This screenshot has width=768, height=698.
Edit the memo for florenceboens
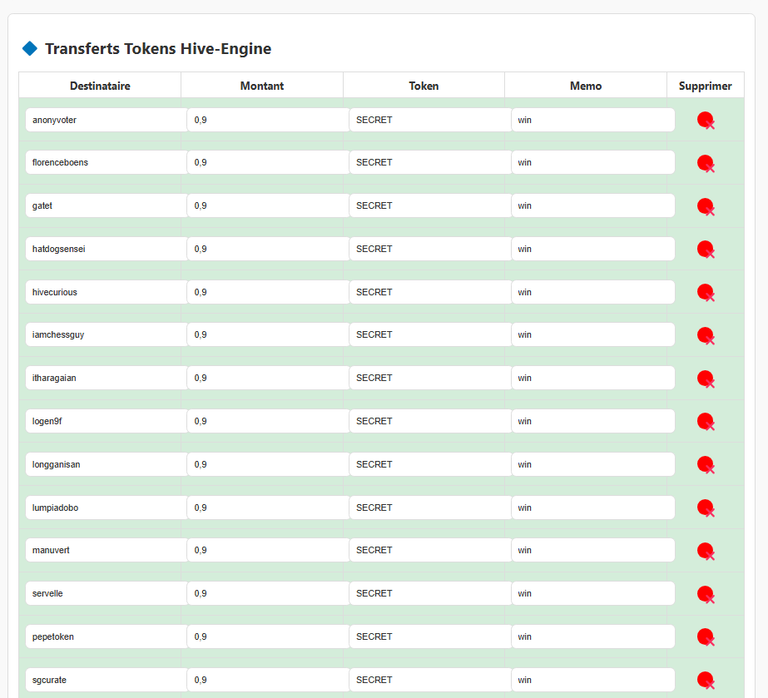(x=593, y=163)
